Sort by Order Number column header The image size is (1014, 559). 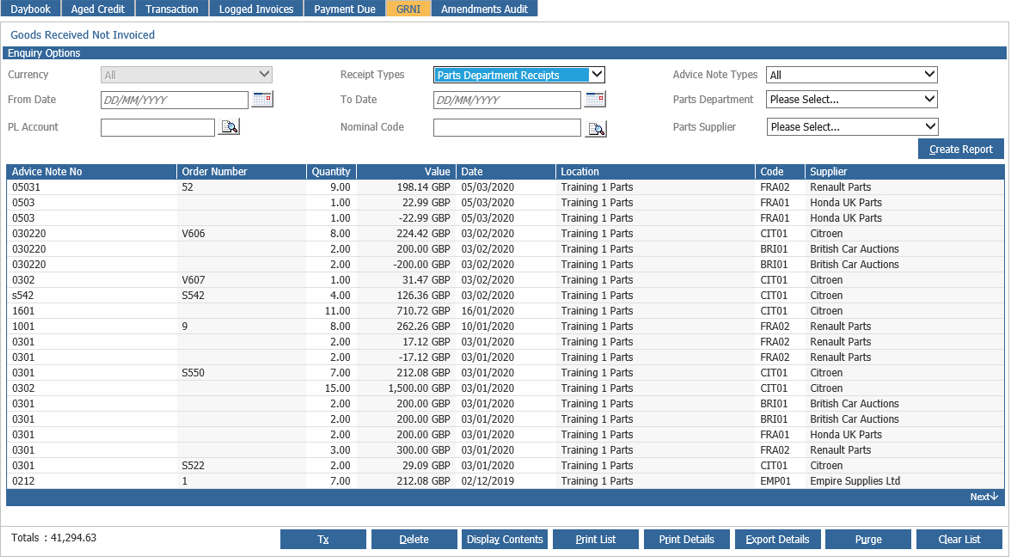tap(241, 171)
